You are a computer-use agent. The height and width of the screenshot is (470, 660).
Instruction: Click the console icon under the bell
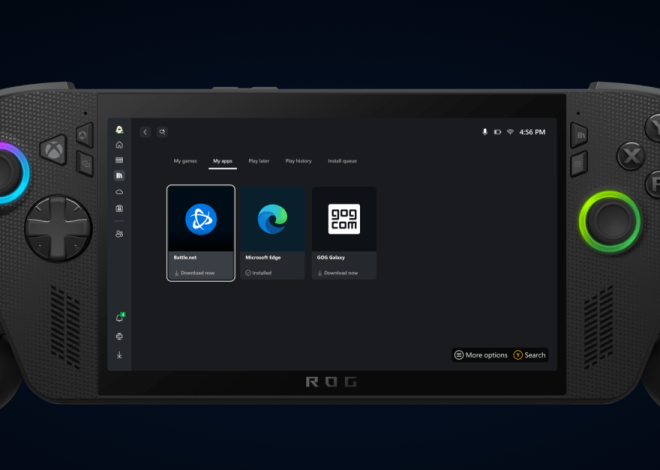click(x=120, y=336)
